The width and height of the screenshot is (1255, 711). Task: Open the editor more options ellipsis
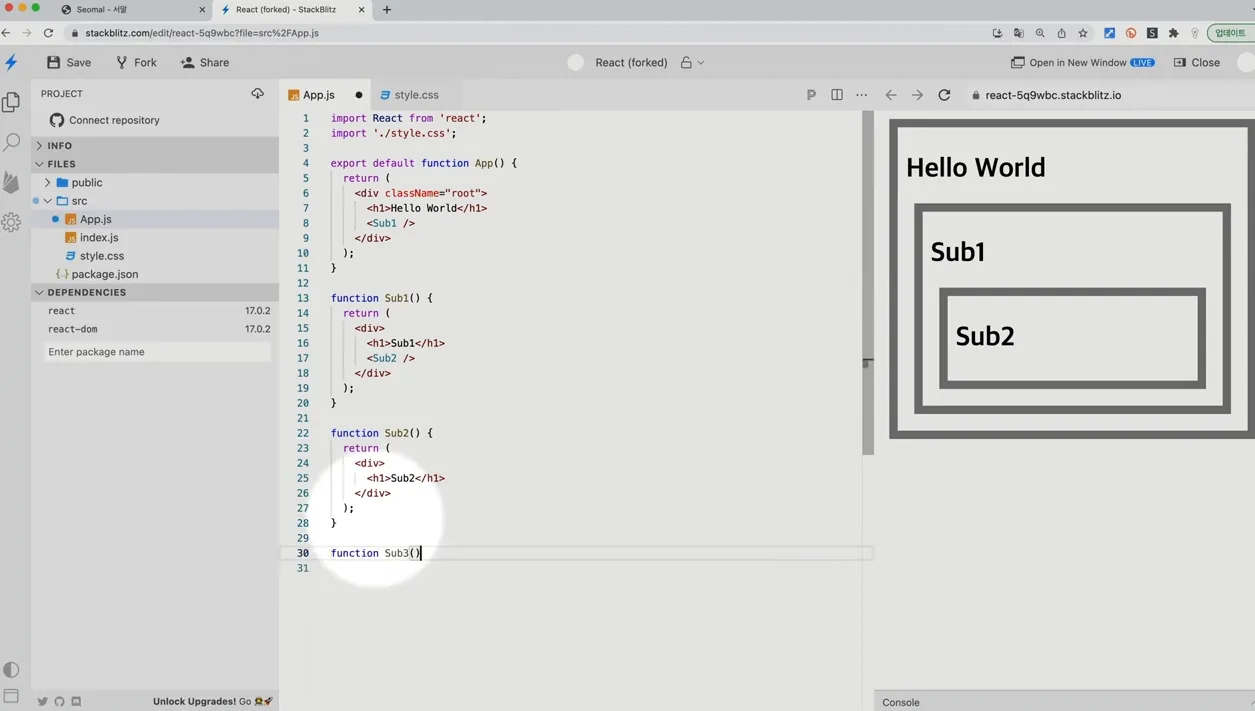[x=861, y=95]
